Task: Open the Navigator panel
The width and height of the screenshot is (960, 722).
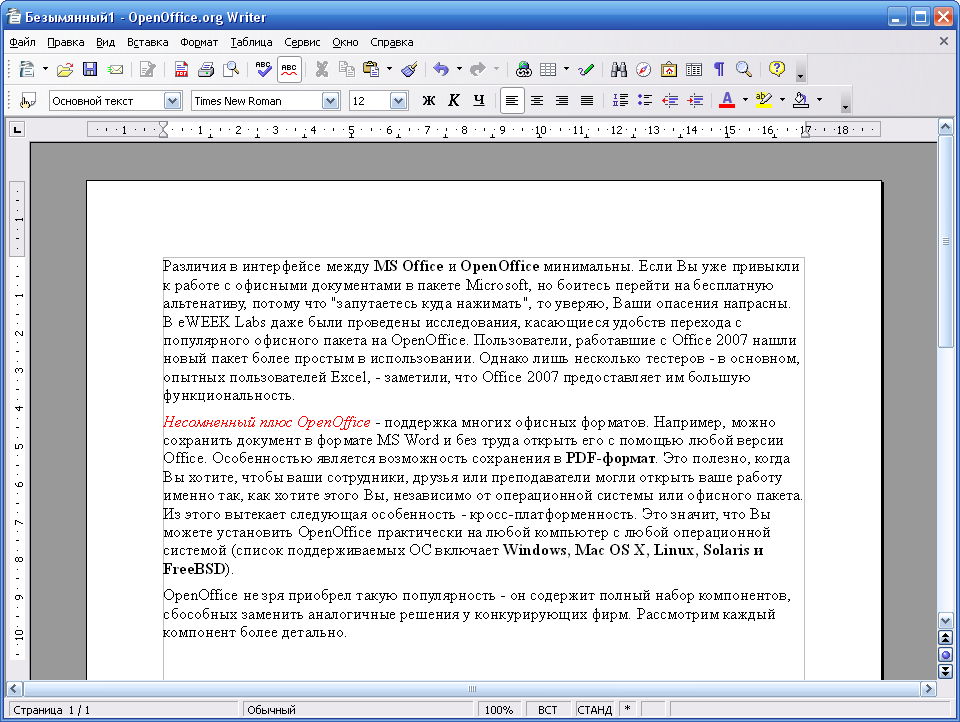Action: point(643,69)
